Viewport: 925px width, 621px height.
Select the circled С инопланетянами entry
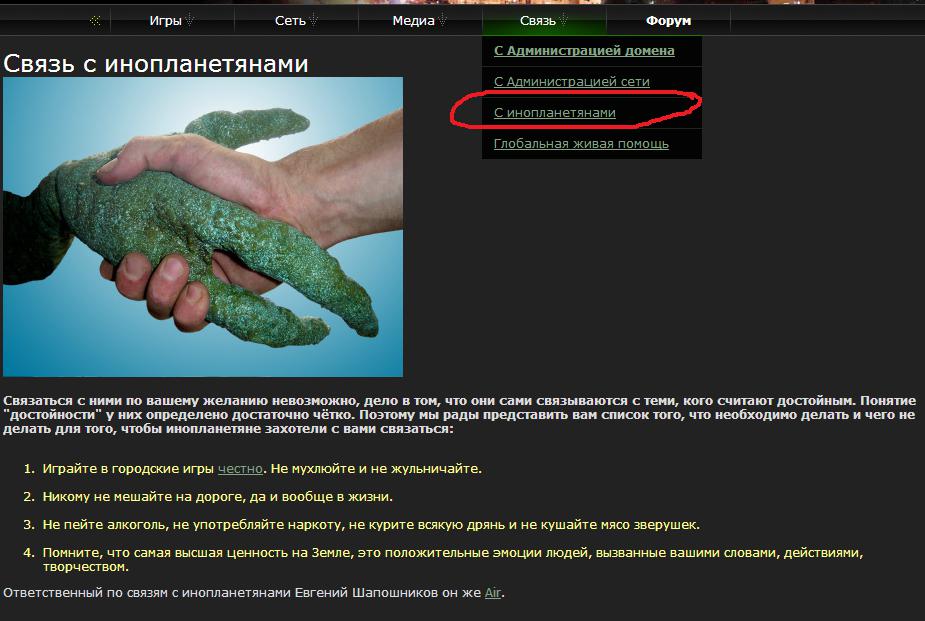(555, 113)
